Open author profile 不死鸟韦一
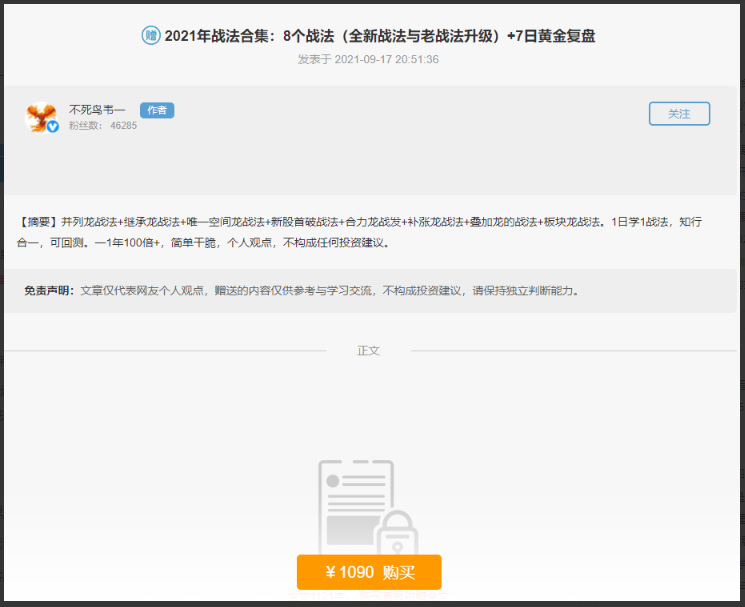745x607 pixels. click(x=97, y=110)
